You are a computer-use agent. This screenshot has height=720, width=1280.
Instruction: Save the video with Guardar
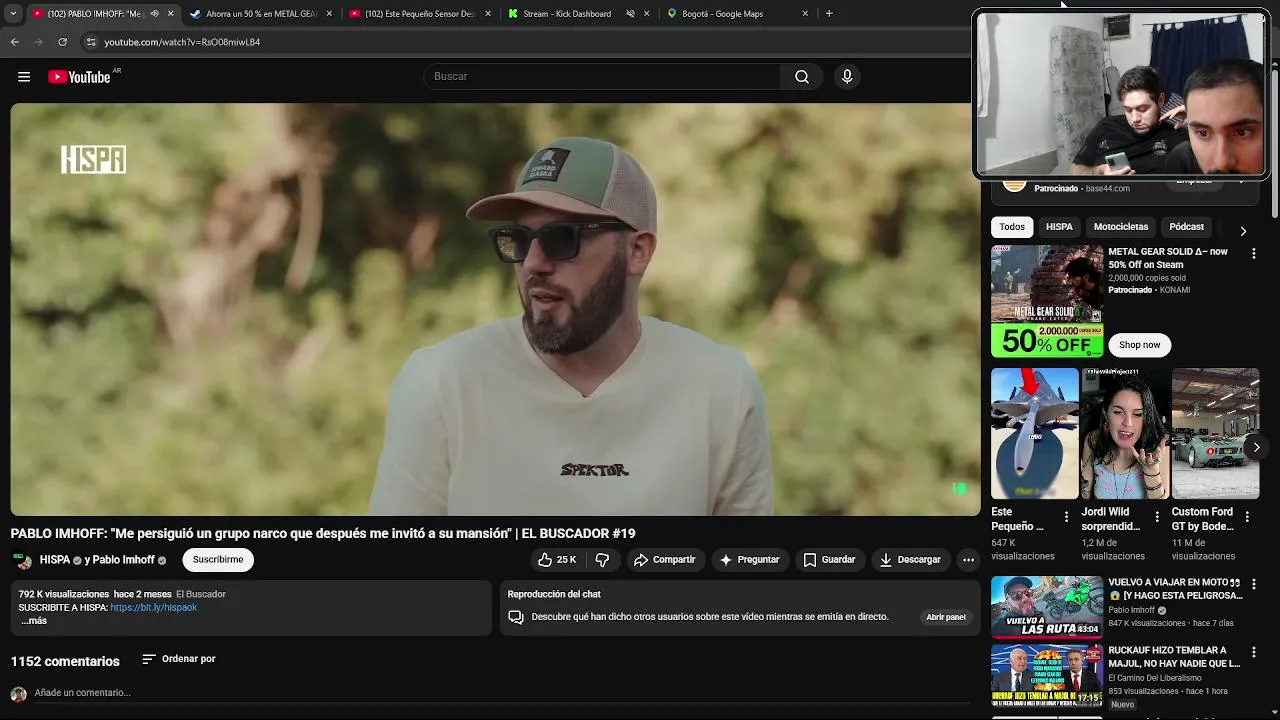click(829, 560)
